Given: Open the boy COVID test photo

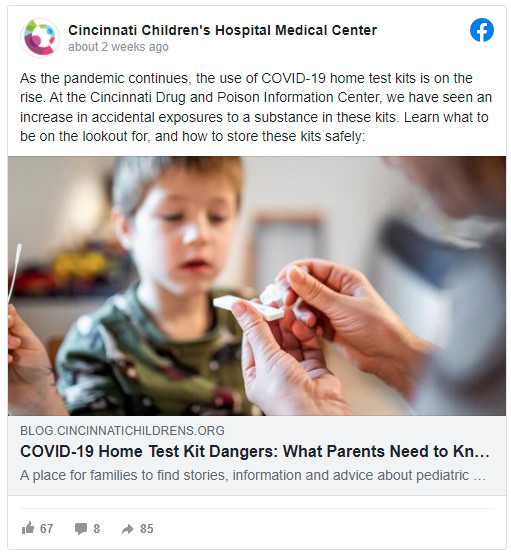Looking at the screenshot, I should (257, 286).
